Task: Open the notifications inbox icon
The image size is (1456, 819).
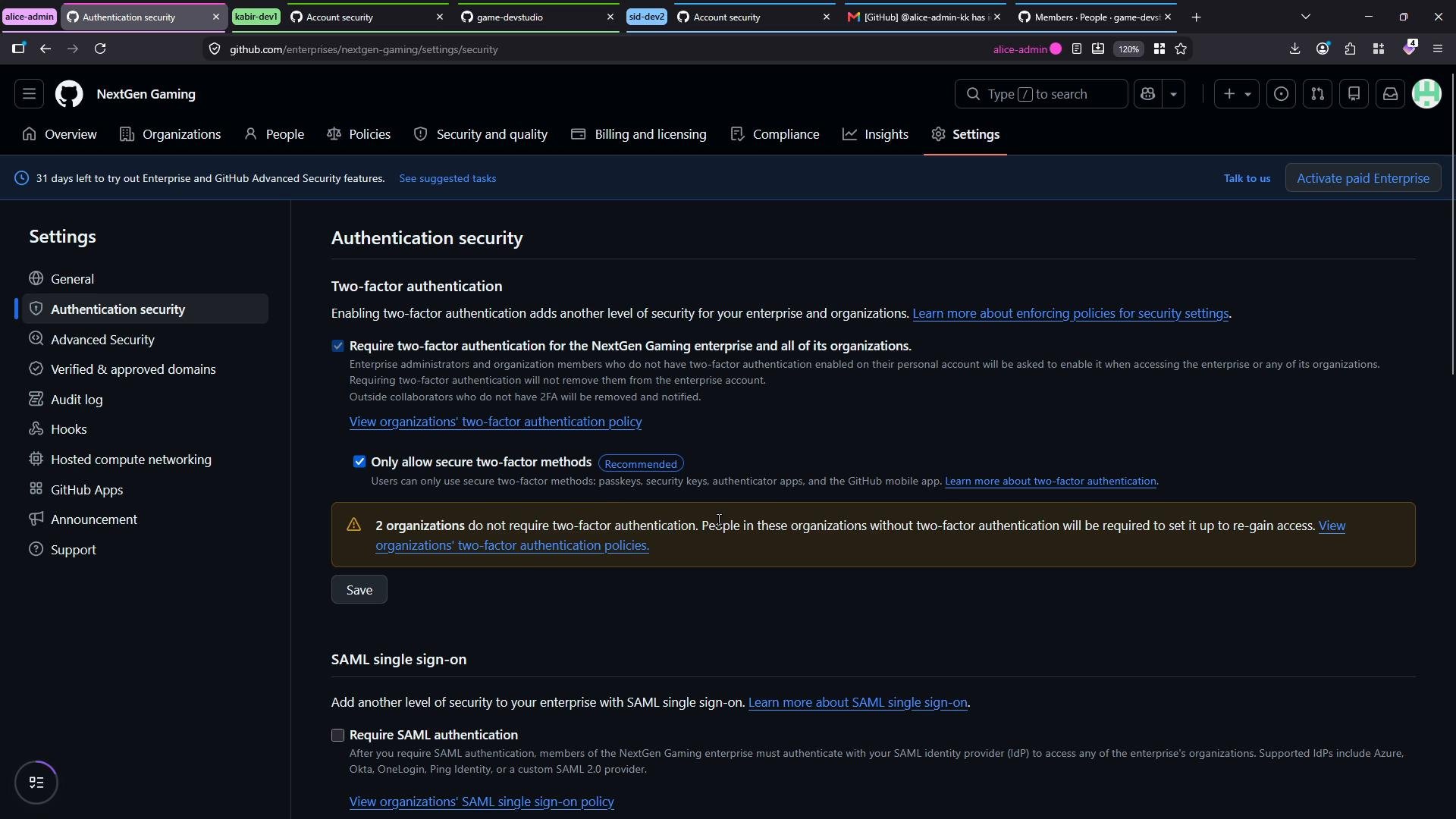Action: point(1390,94)
